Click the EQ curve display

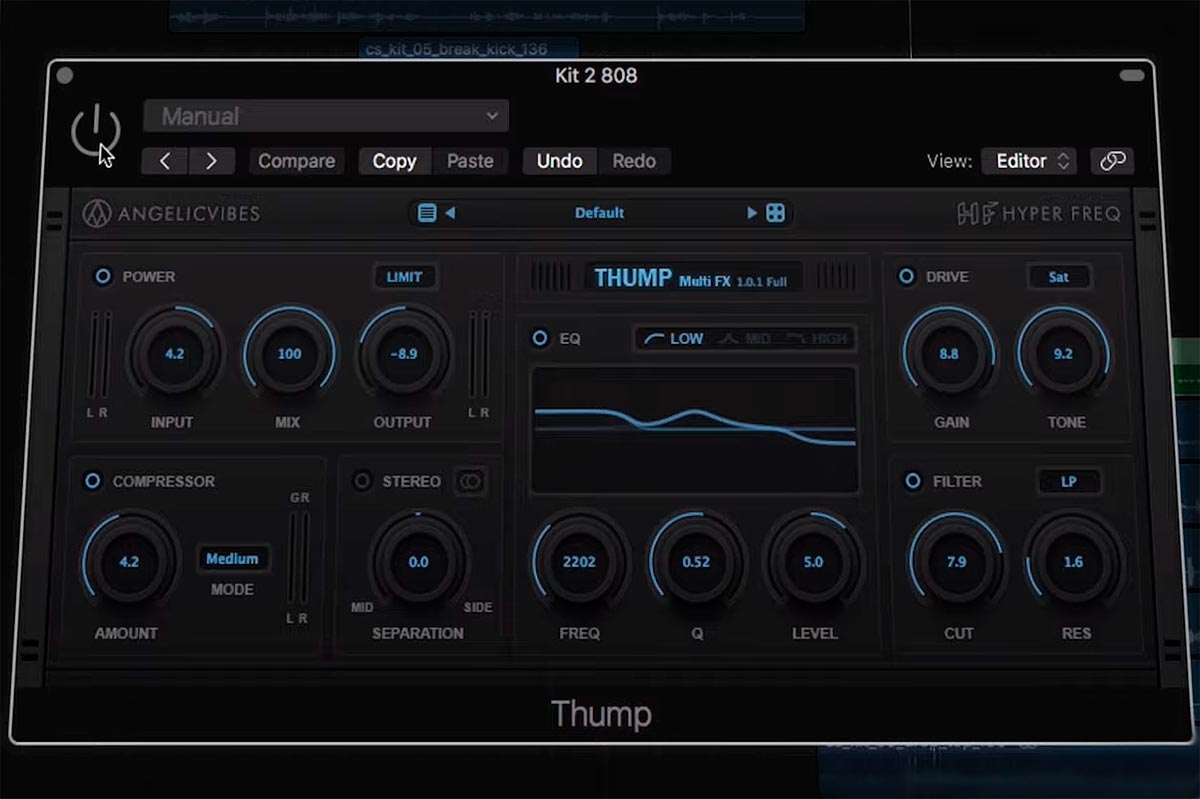[694, 430]
